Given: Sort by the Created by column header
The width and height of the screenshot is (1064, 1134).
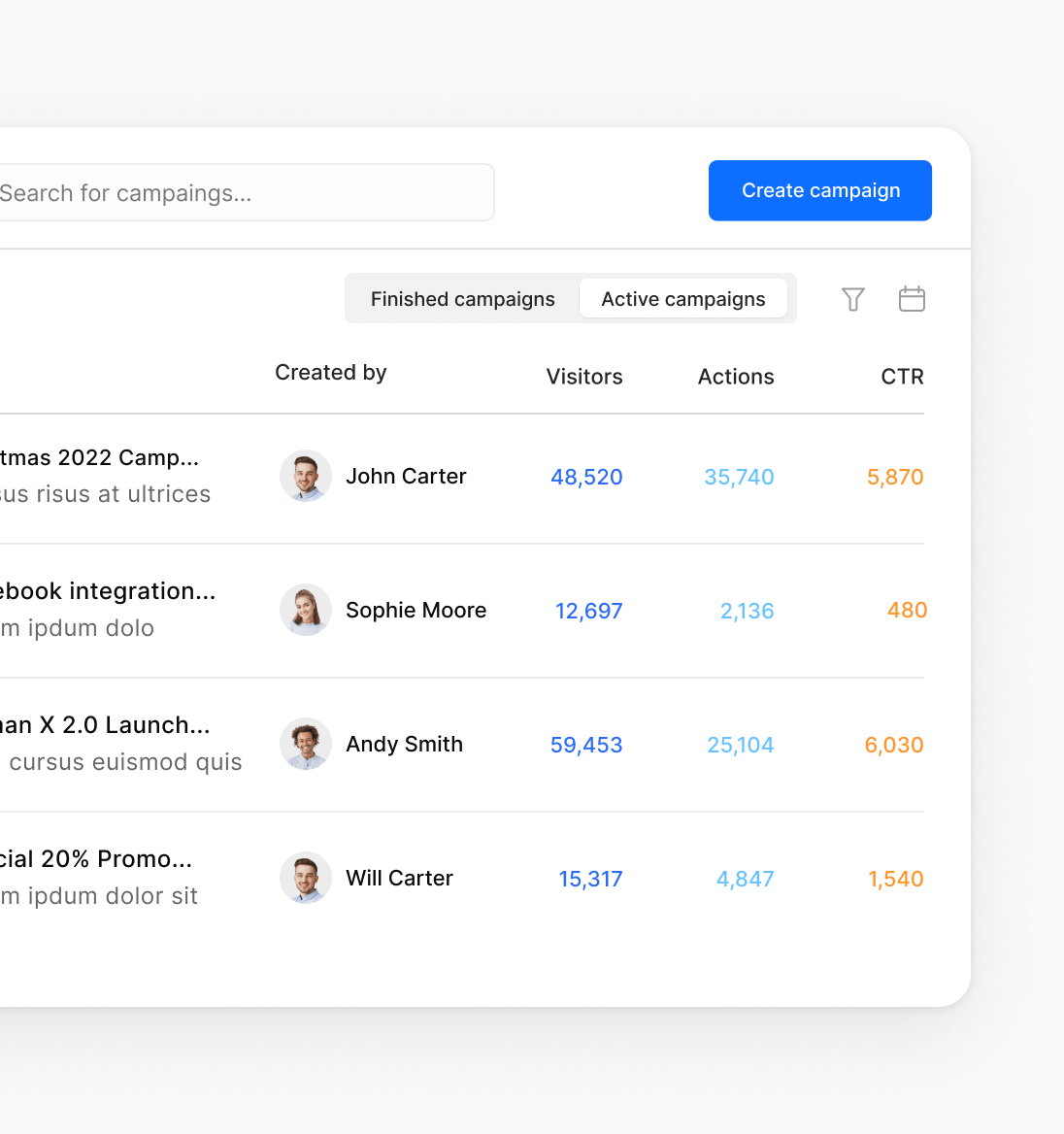Looking at the screenshot, I should (x=330, y=373).
